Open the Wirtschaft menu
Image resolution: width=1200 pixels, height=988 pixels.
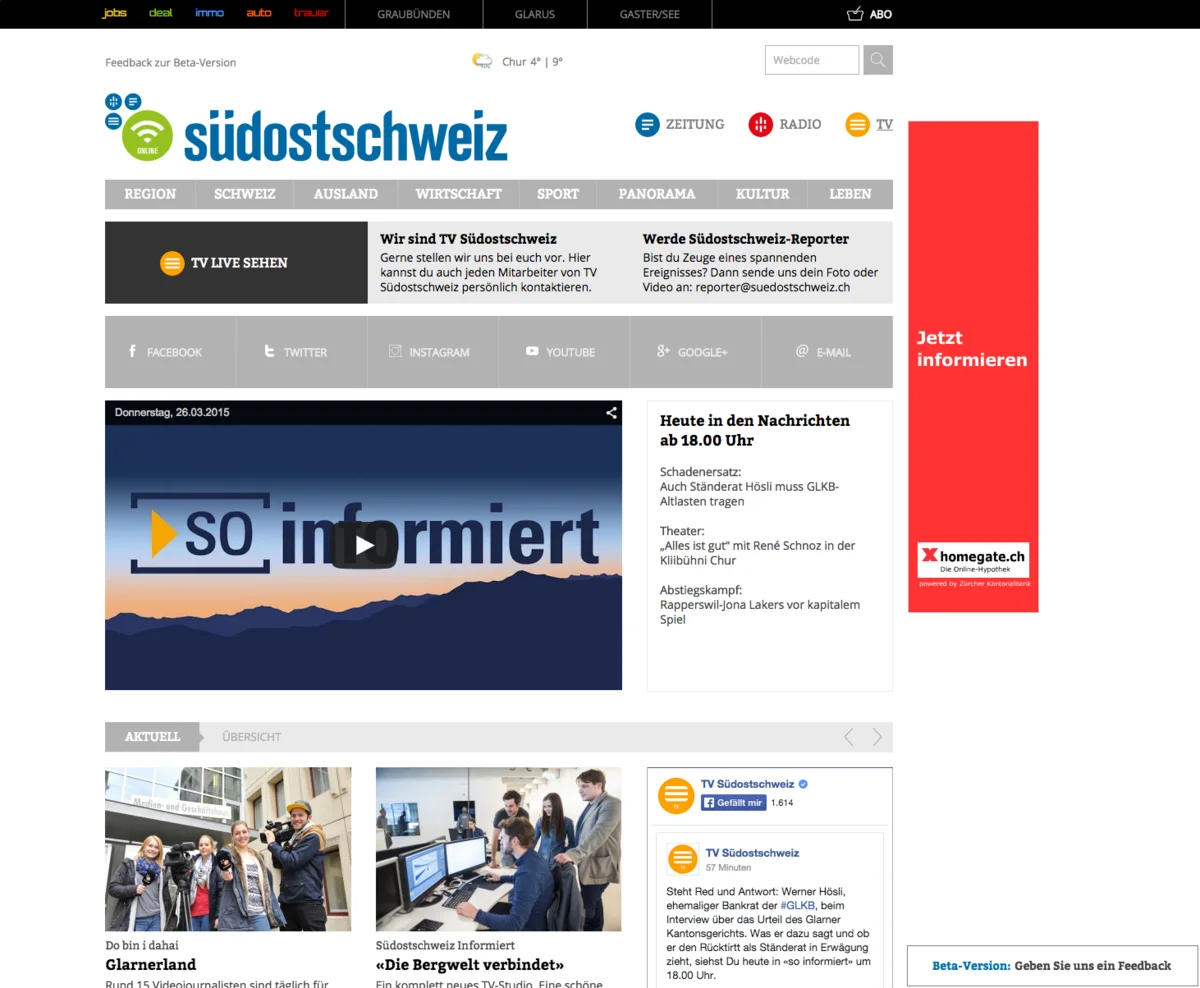tap(459, 194)
